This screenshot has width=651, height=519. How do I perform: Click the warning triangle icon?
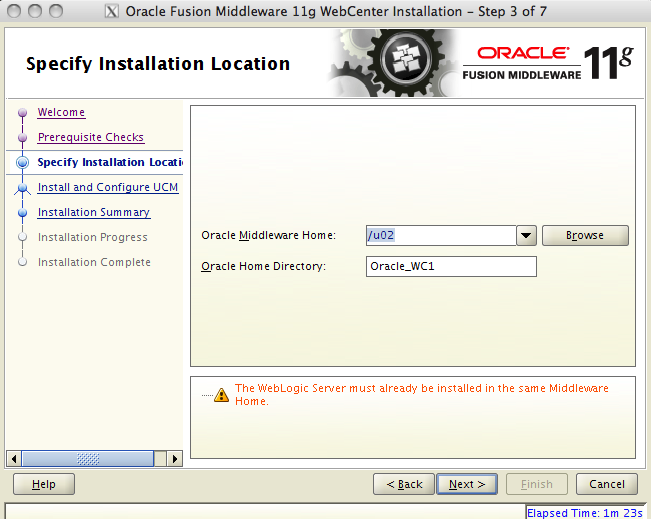pyautogui.click(x=221, y=395)
